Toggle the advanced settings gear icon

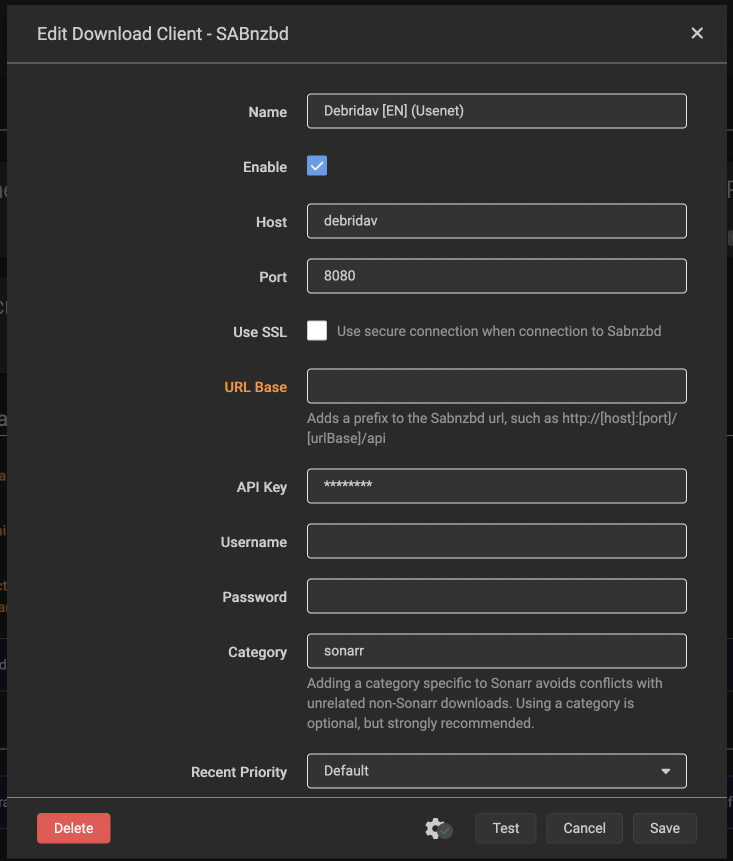coord(438,828)
